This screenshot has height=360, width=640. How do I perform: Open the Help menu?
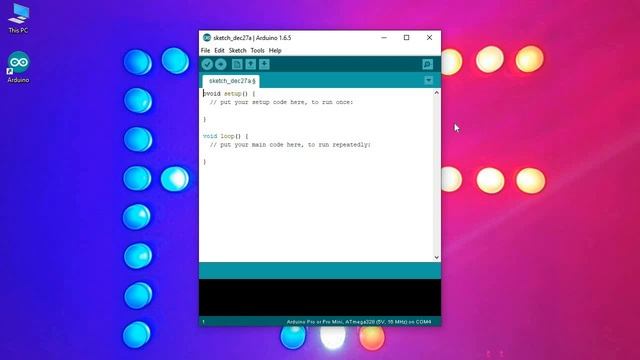coord(275,51)
